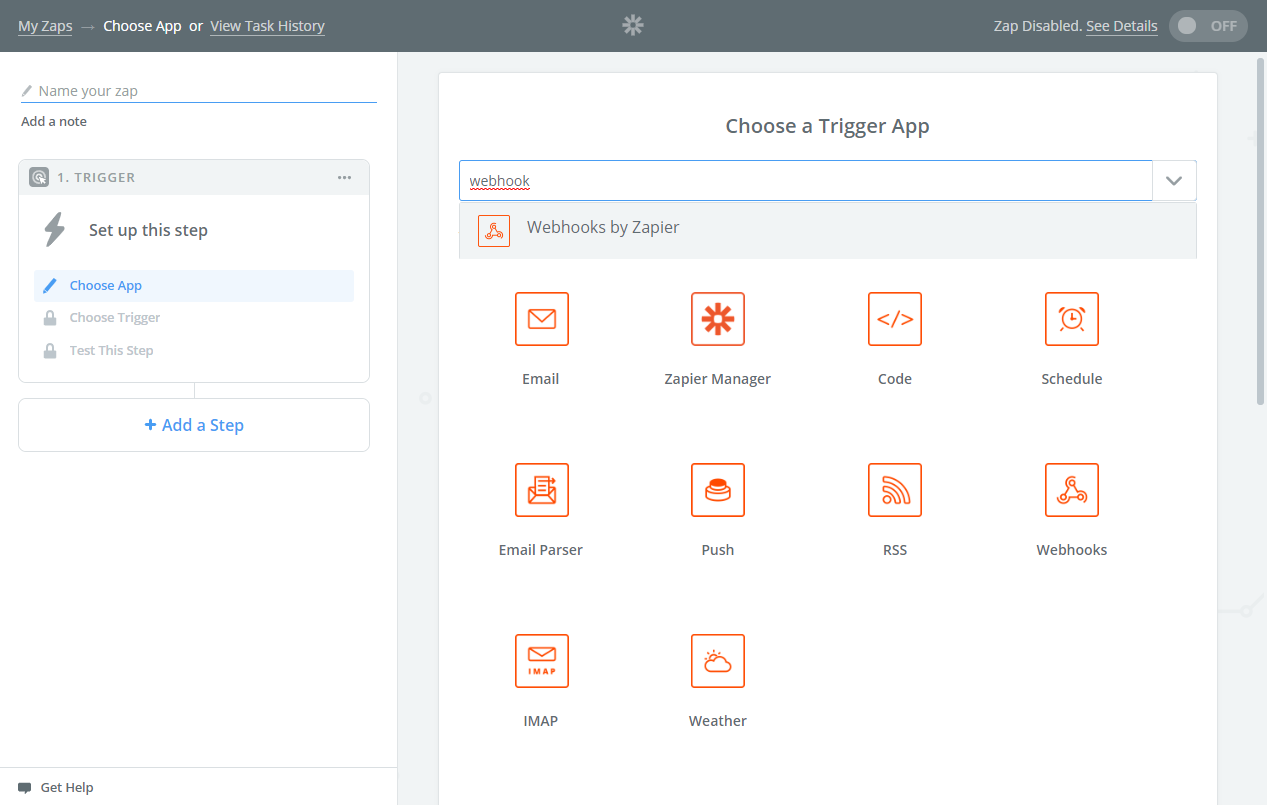Open See Details link
Viewport: 1267px width, 805px height.
[1121, 26]
